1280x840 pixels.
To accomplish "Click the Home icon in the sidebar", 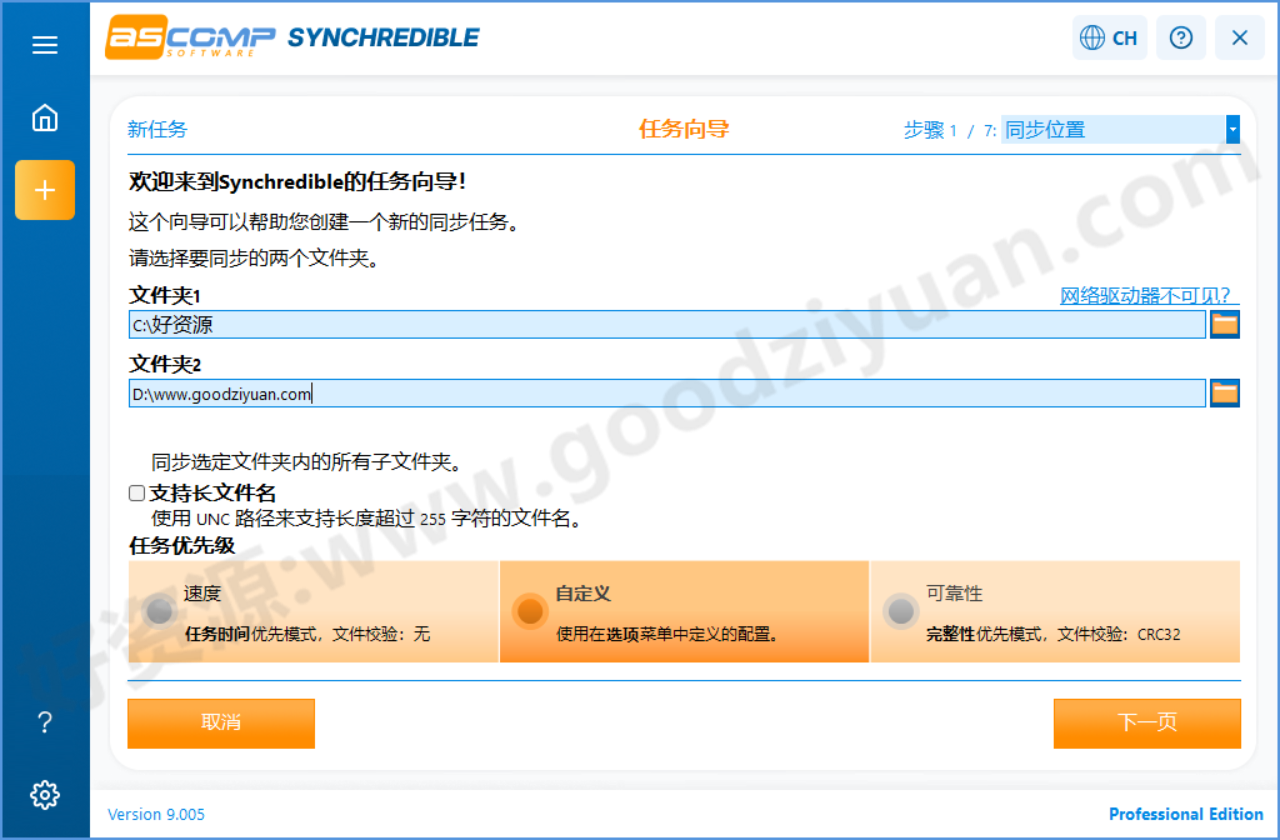I will tap(44, 117).
